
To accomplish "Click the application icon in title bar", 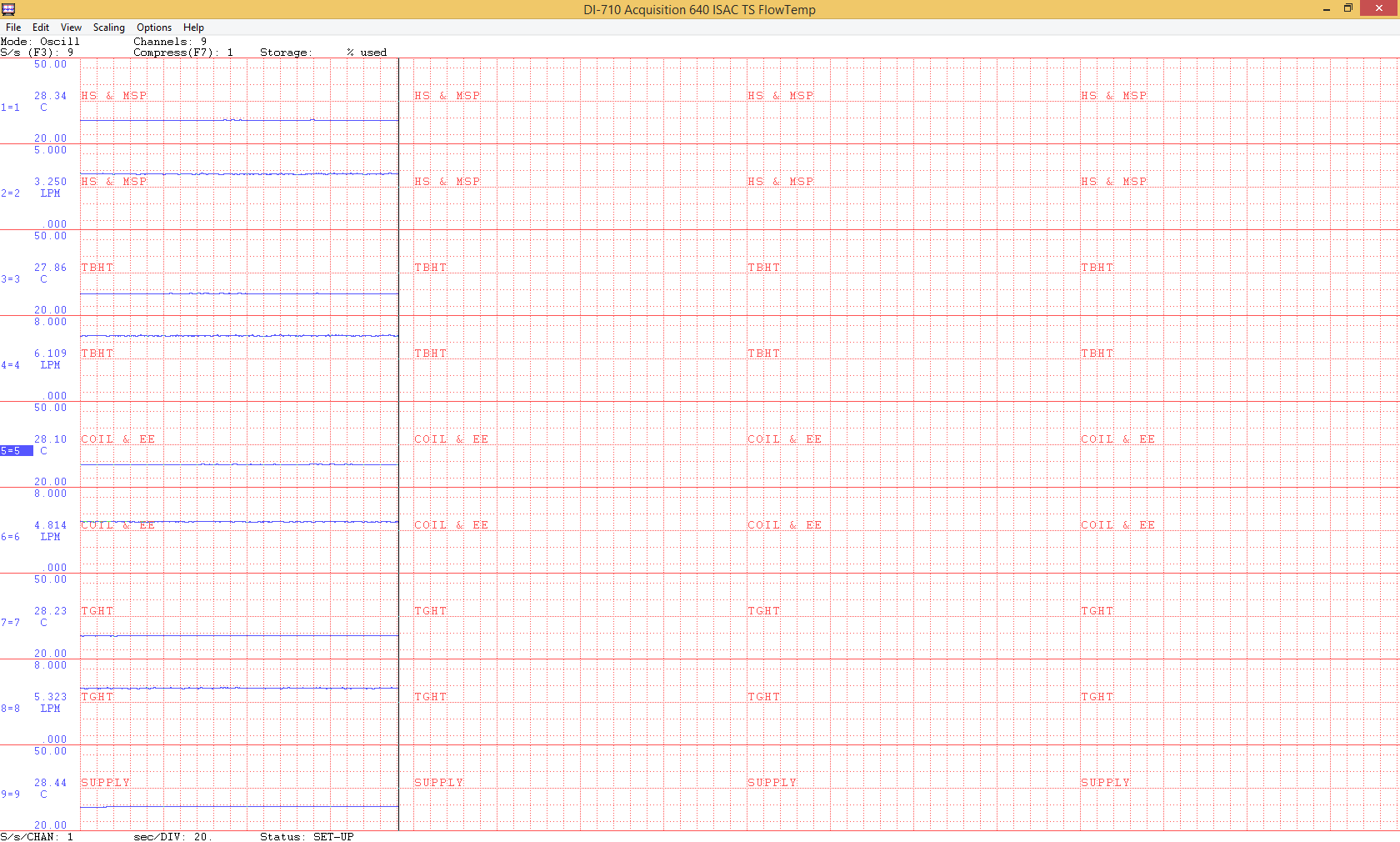I will click(x=9, y=9).
